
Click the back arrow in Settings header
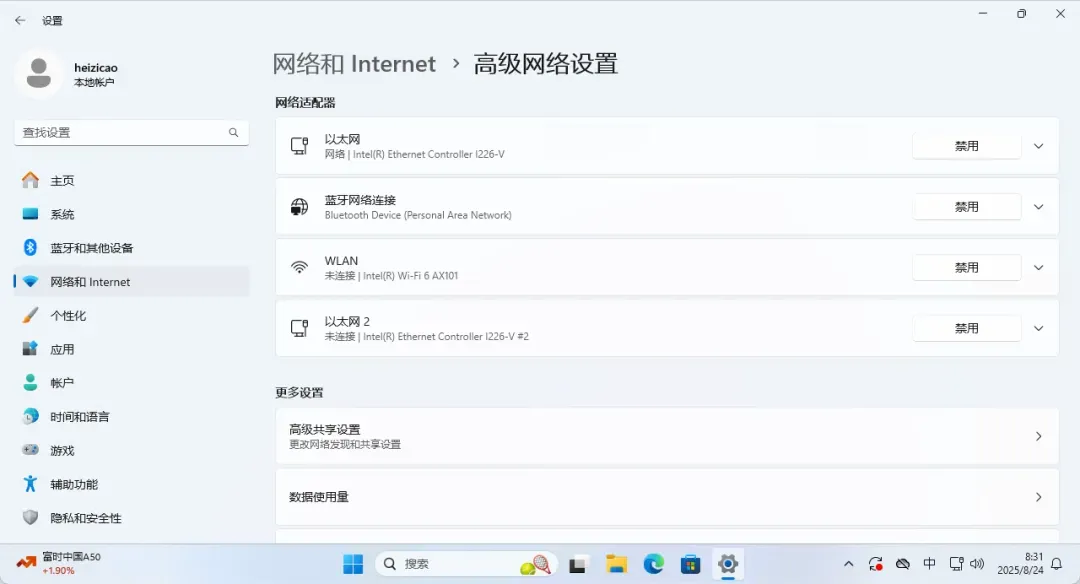pyautogui.click(x=20, y=20)
